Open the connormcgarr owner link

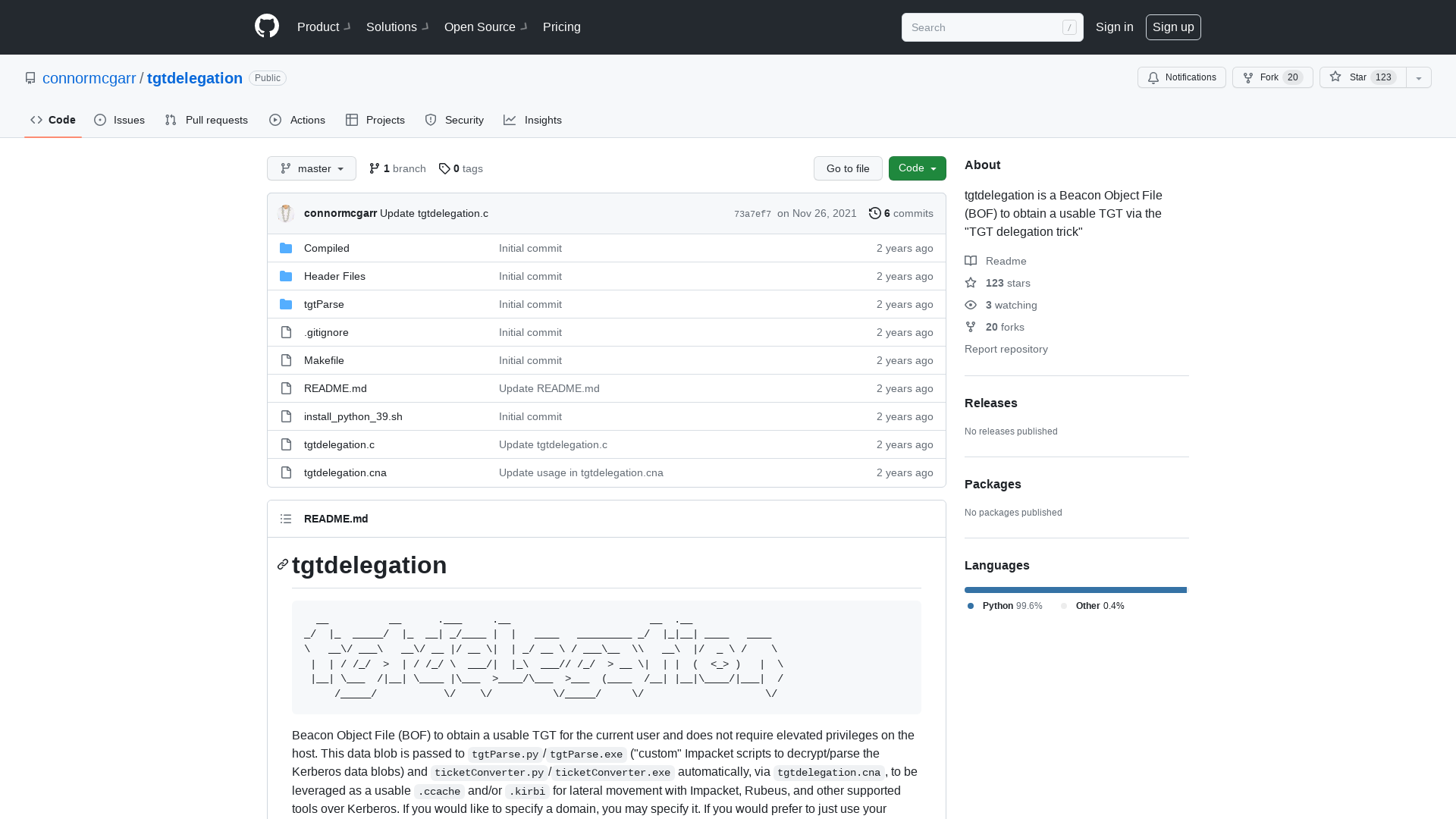point(89,78)
